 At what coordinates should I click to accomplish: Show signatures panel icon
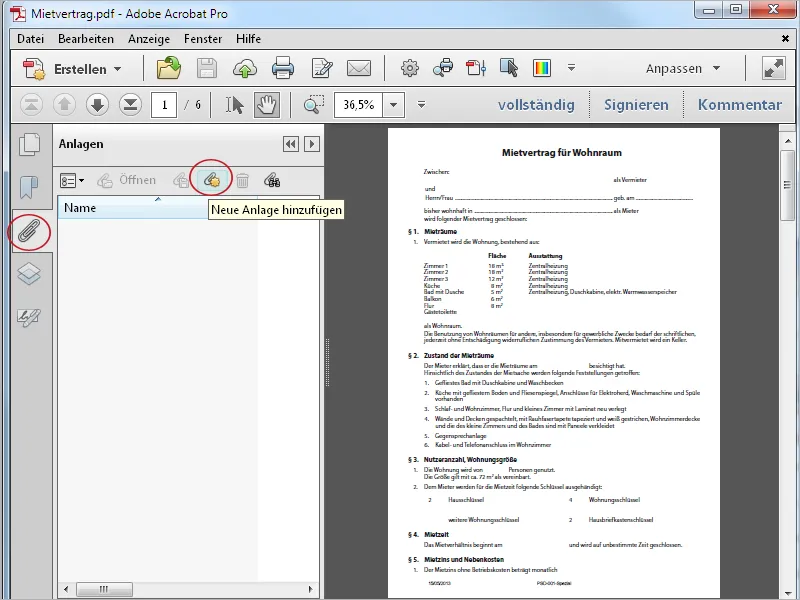click(29, 317)
